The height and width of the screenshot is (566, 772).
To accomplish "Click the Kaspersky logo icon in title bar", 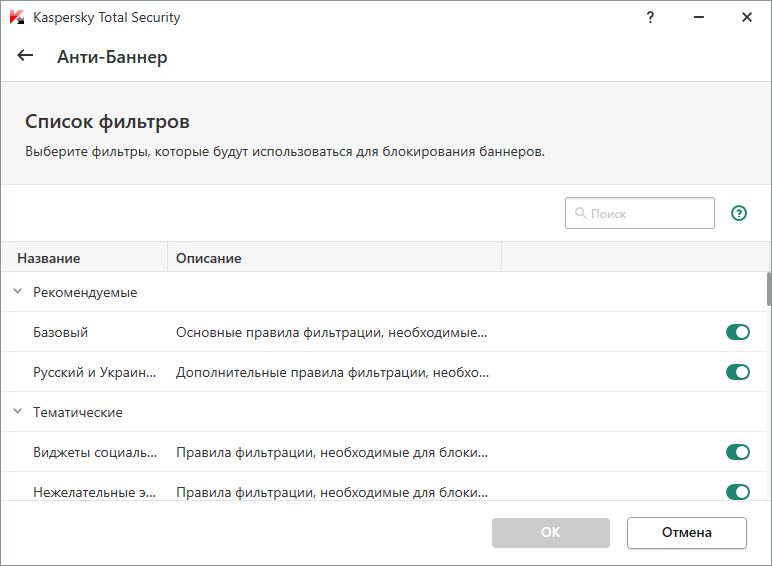I will [x=17, y=17].
